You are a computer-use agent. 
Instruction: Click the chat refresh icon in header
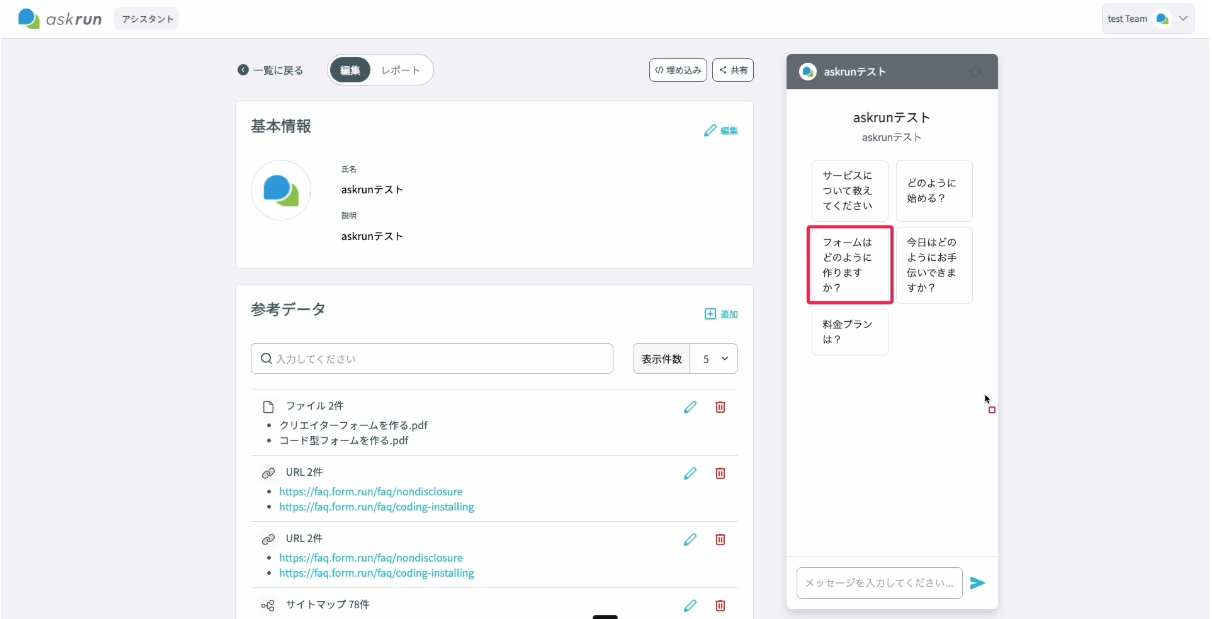[976, 72]
